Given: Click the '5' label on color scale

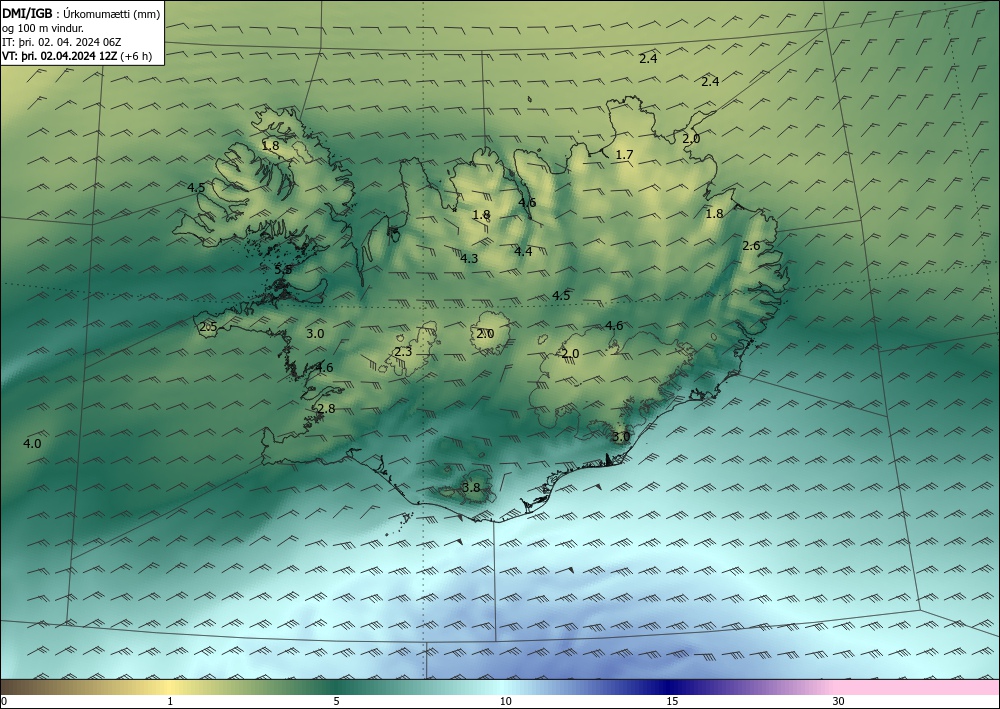Looking at the screenshot, I should pos(336,701).
